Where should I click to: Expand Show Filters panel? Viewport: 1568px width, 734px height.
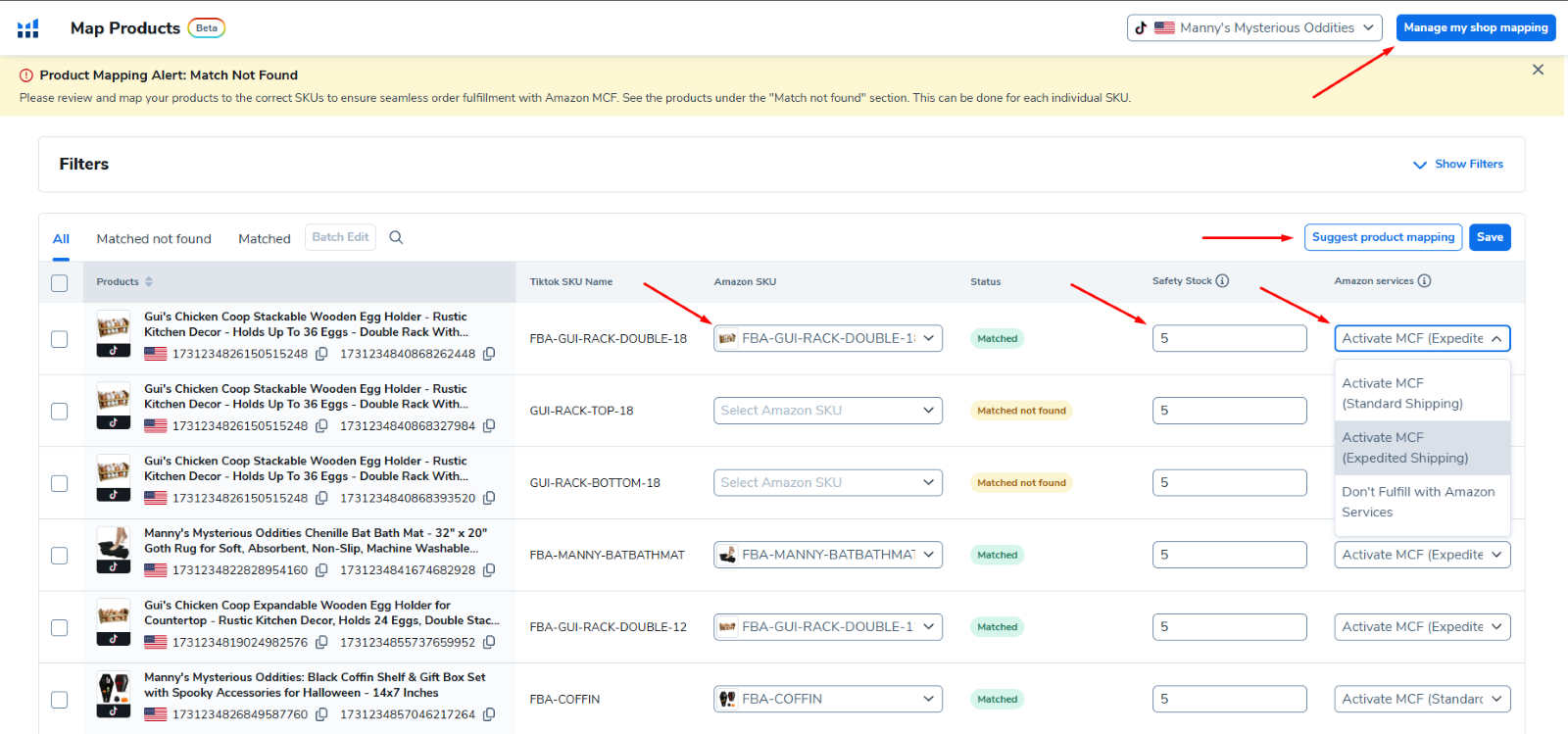click(x=1457, y=165)
